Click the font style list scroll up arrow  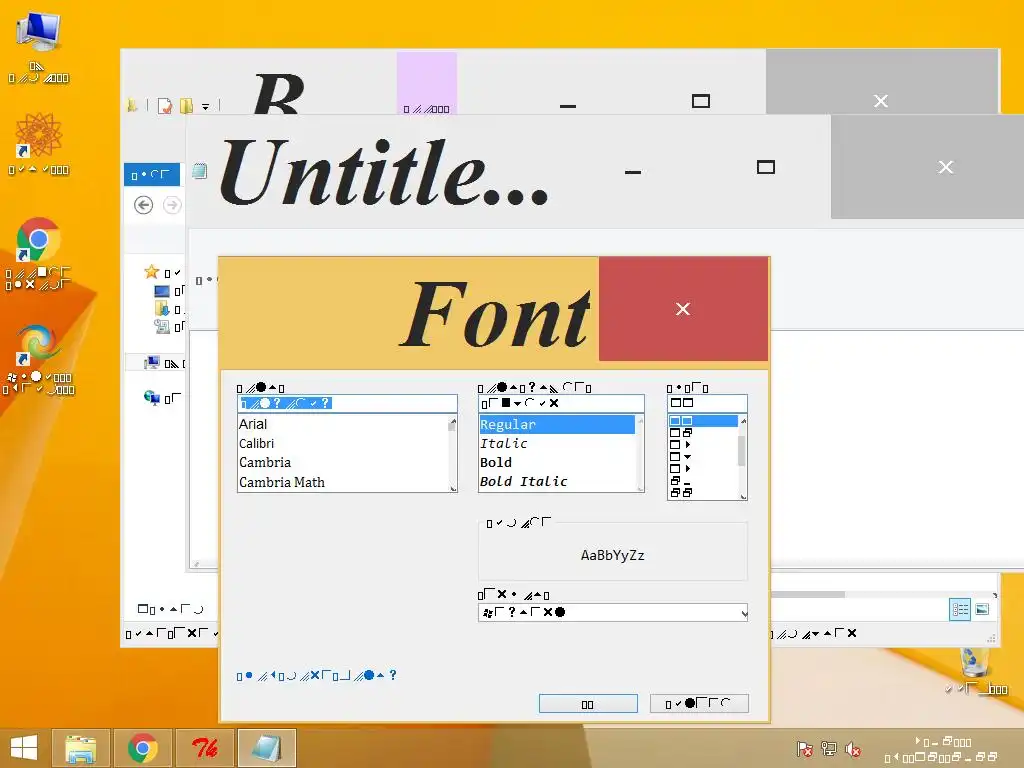pos(640,421)
